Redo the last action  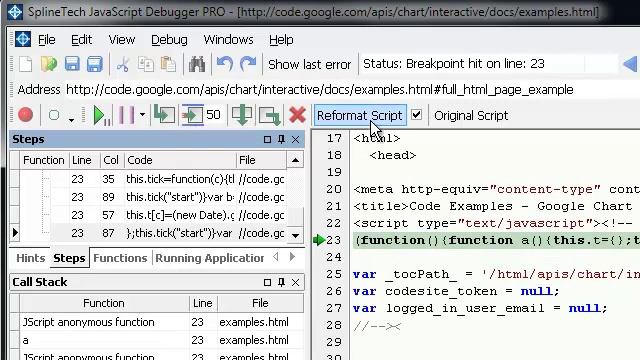click(x=248, y=64)
